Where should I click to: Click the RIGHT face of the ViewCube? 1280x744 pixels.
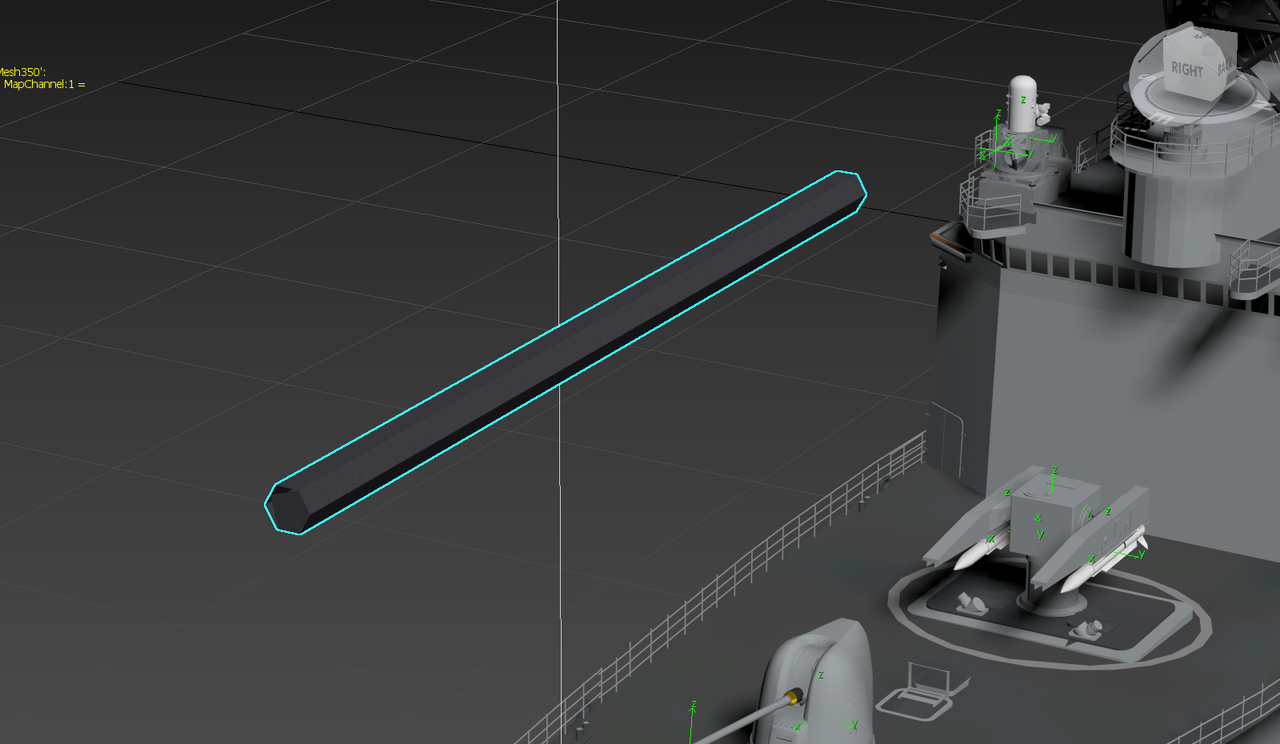[x=1190, y=69]
